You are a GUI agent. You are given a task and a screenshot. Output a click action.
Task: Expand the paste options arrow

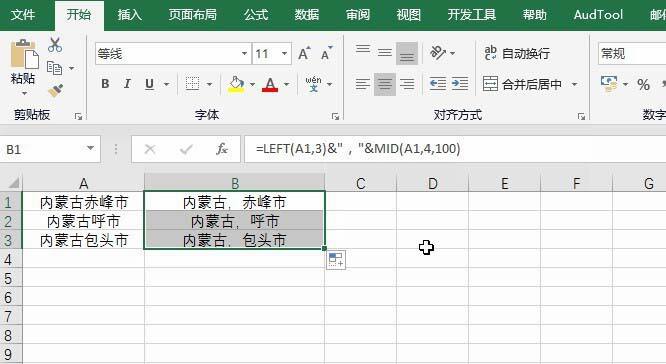pyautogui.click(x=24, y=93)
